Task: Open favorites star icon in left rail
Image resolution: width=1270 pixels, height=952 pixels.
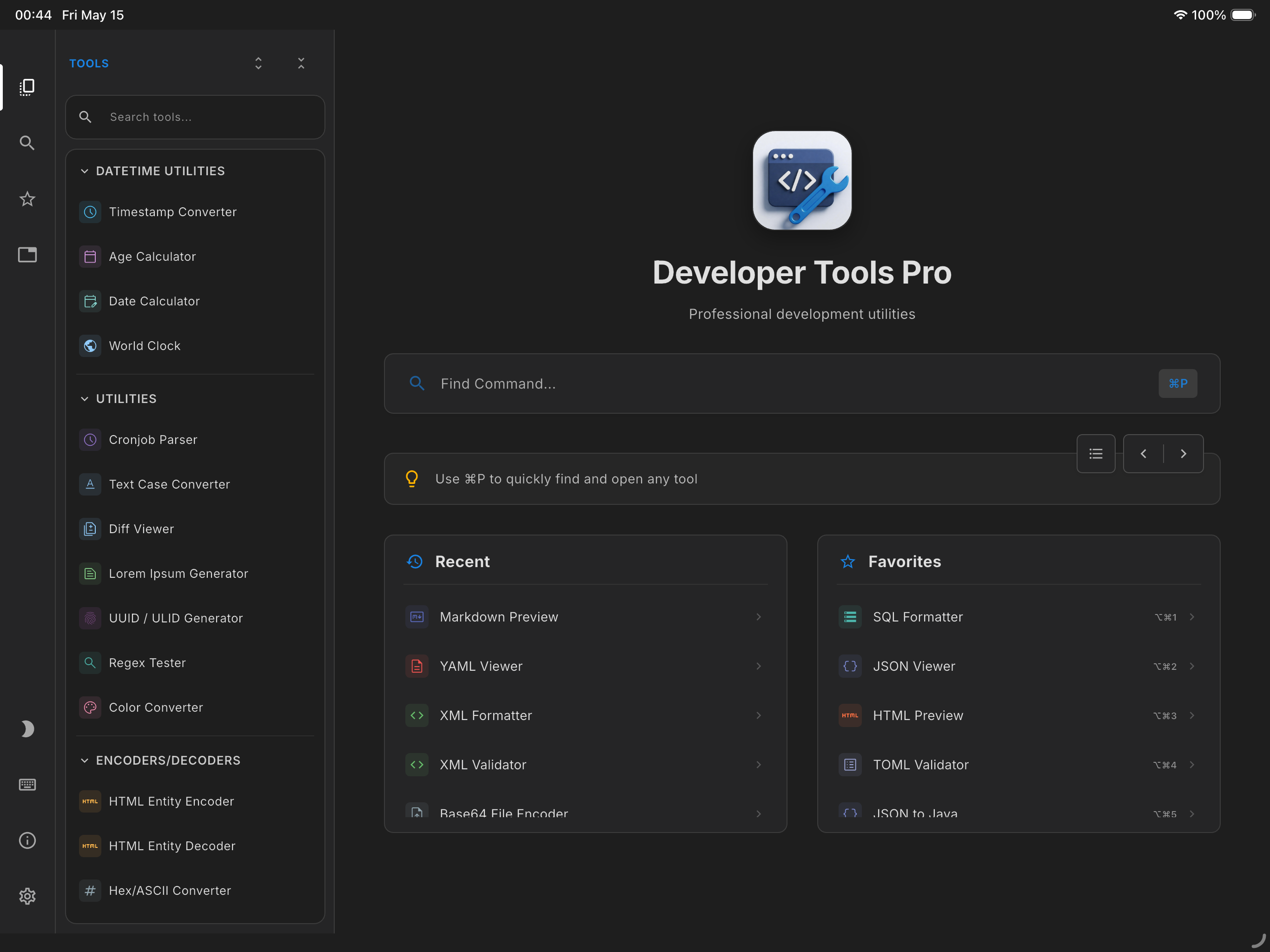Action: [27, 198]
